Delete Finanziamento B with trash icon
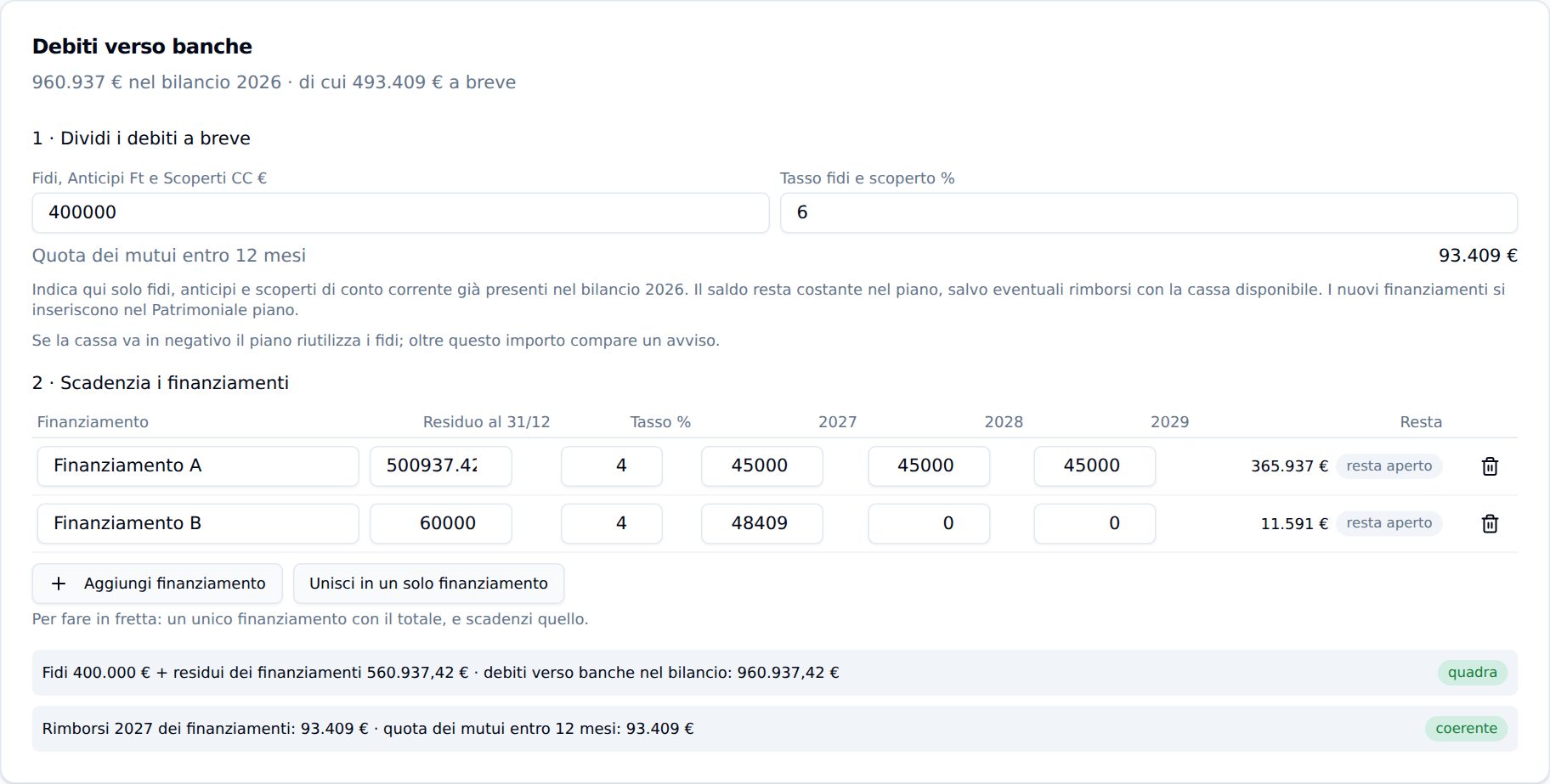Screen dimensions: 1550x784 coord(1490,524)
